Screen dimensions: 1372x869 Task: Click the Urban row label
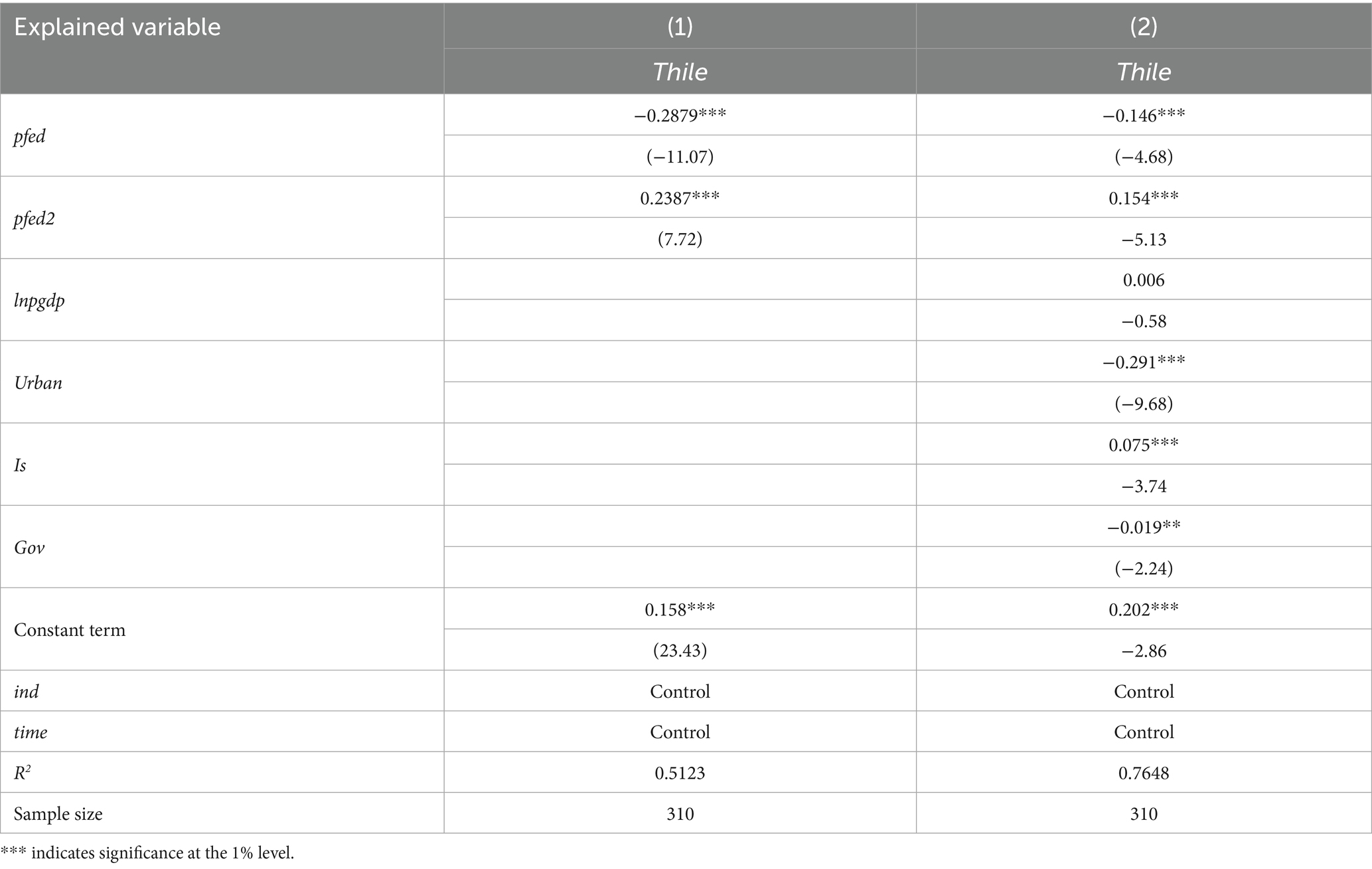38,383
